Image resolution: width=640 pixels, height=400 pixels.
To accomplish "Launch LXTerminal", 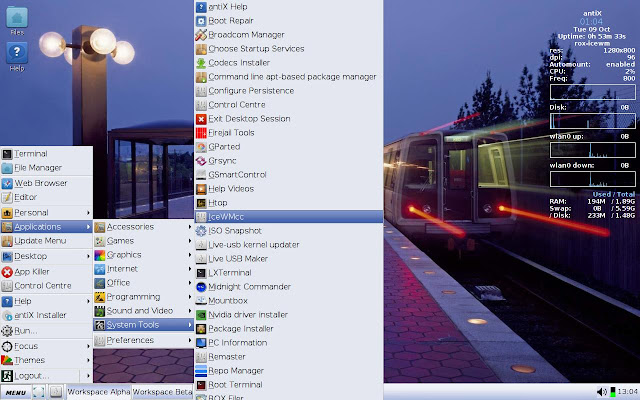I will coord(289,273).
